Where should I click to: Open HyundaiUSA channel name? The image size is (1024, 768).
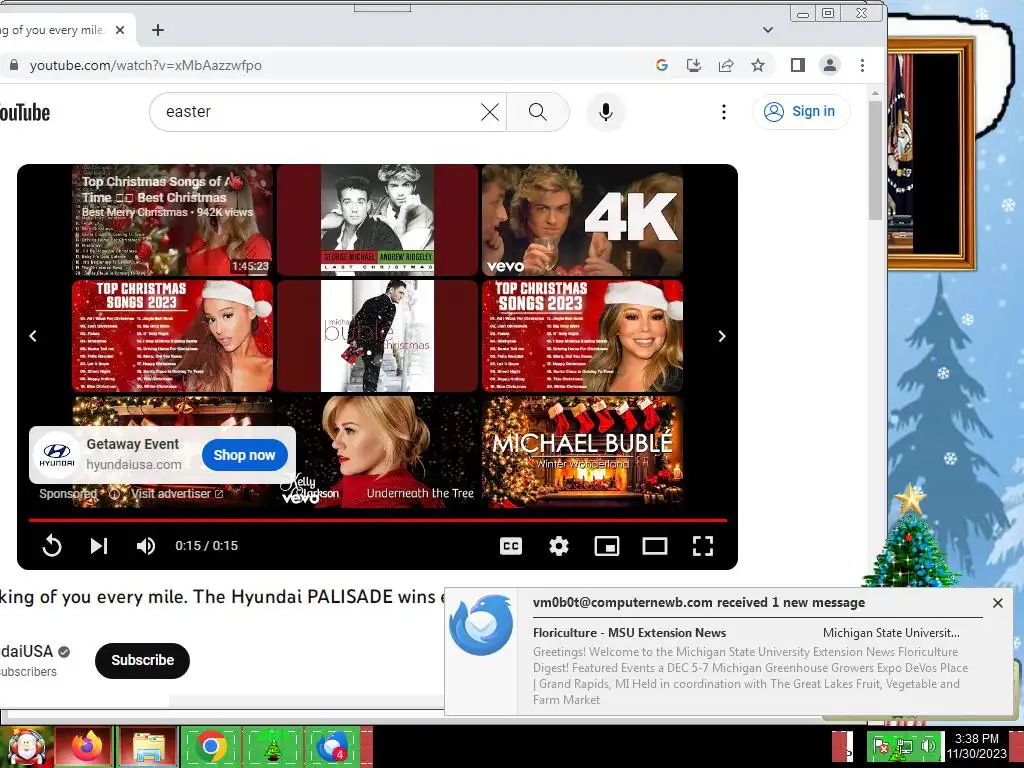26,651
